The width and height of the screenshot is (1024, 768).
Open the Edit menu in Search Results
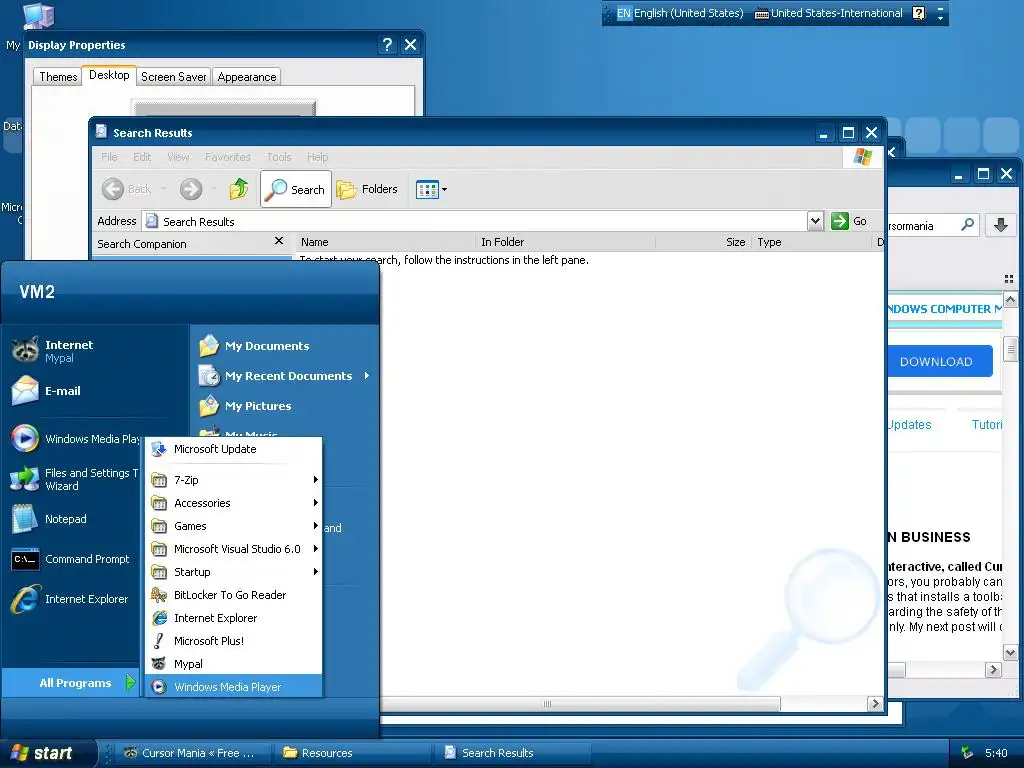pos(142,157)
